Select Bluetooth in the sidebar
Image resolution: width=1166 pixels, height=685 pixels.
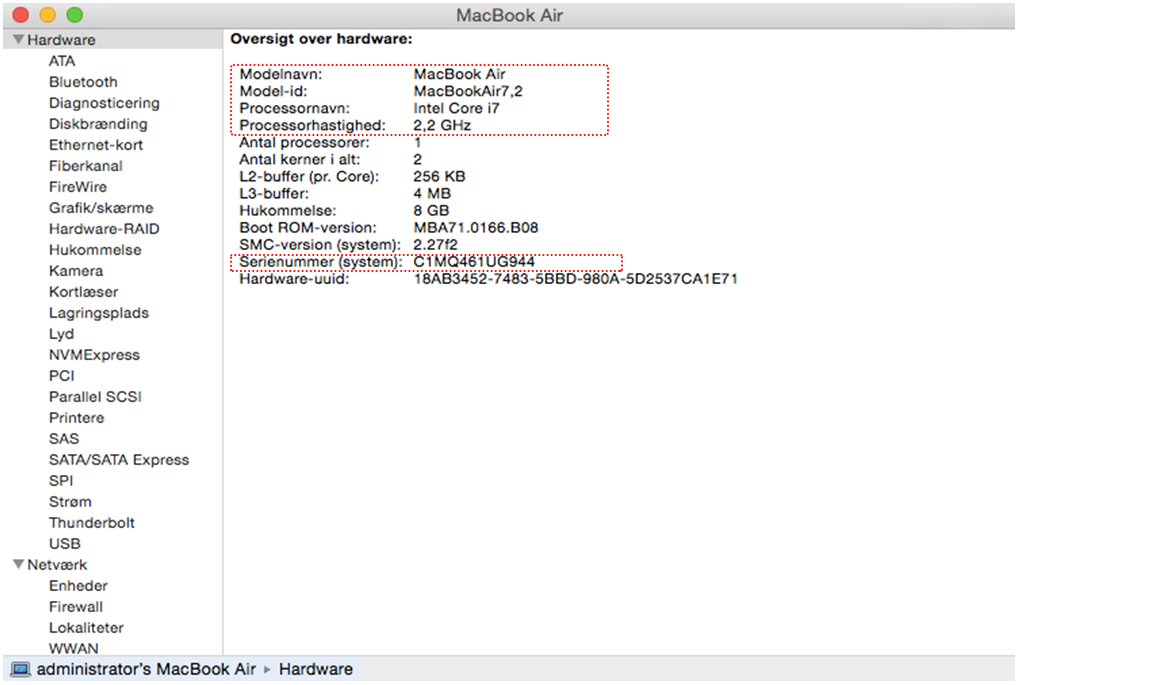tap(83, 82)
